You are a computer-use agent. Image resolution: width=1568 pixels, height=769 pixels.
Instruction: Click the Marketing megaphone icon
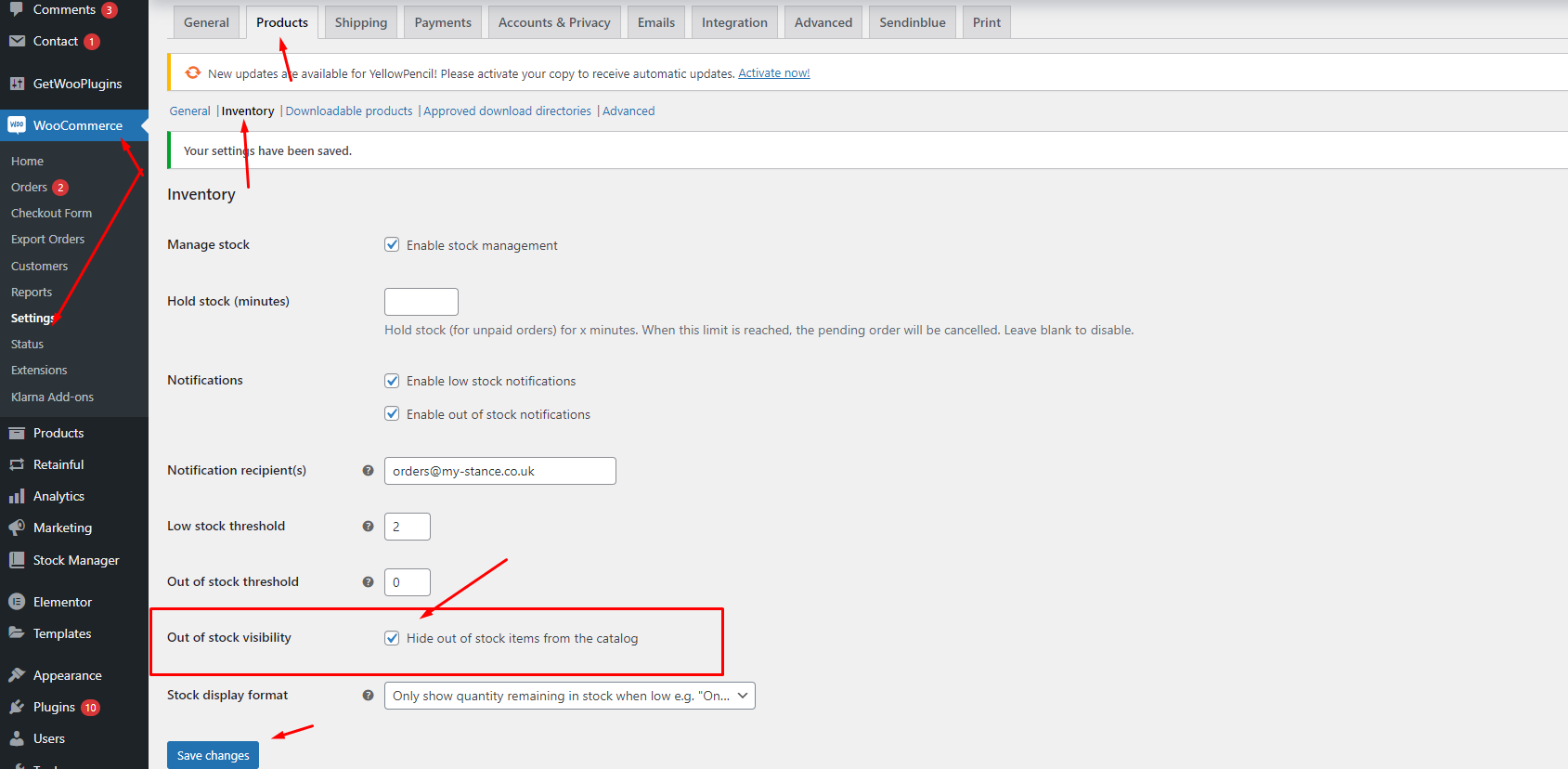click(x=17, y=528)
